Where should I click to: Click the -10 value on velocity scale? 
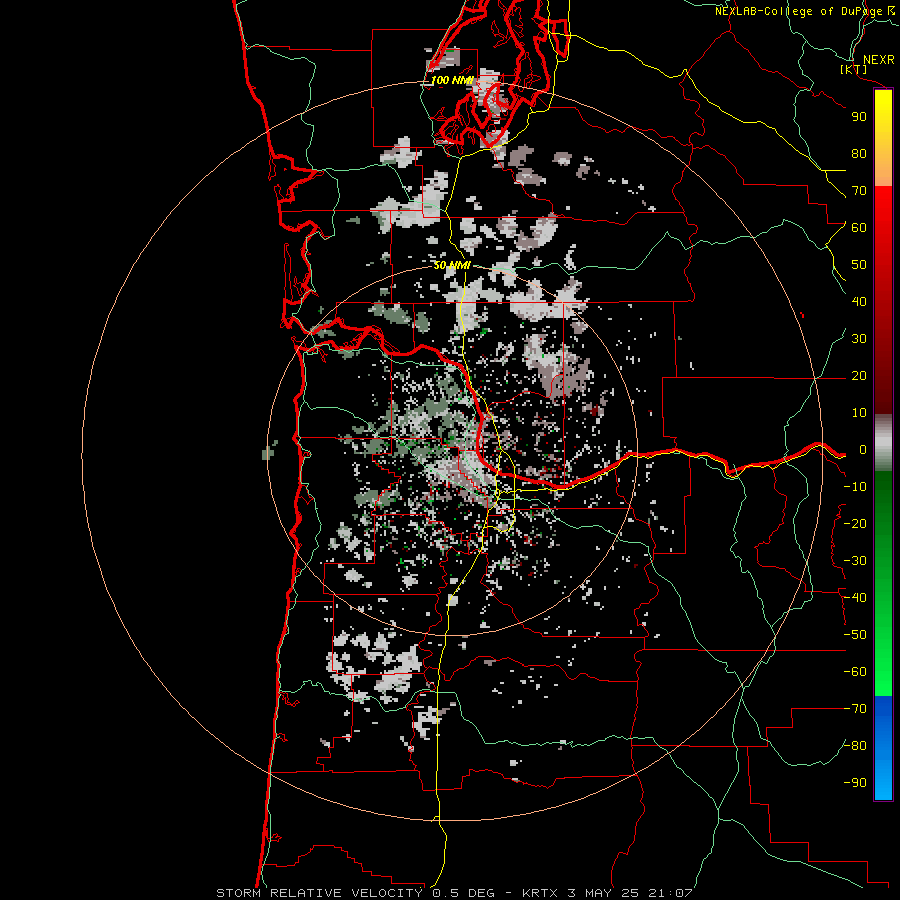tap(855, 487)
